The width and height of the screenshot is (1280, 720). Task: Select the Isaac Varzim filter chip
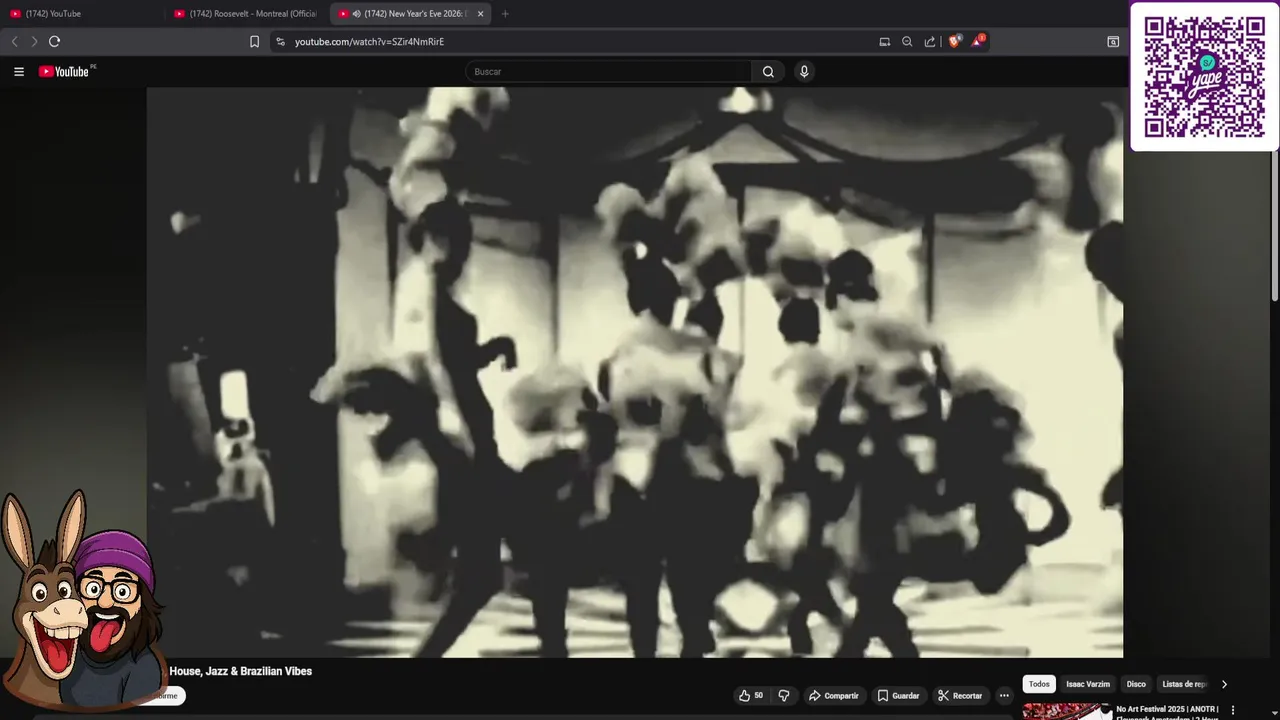click(1087, 684)
